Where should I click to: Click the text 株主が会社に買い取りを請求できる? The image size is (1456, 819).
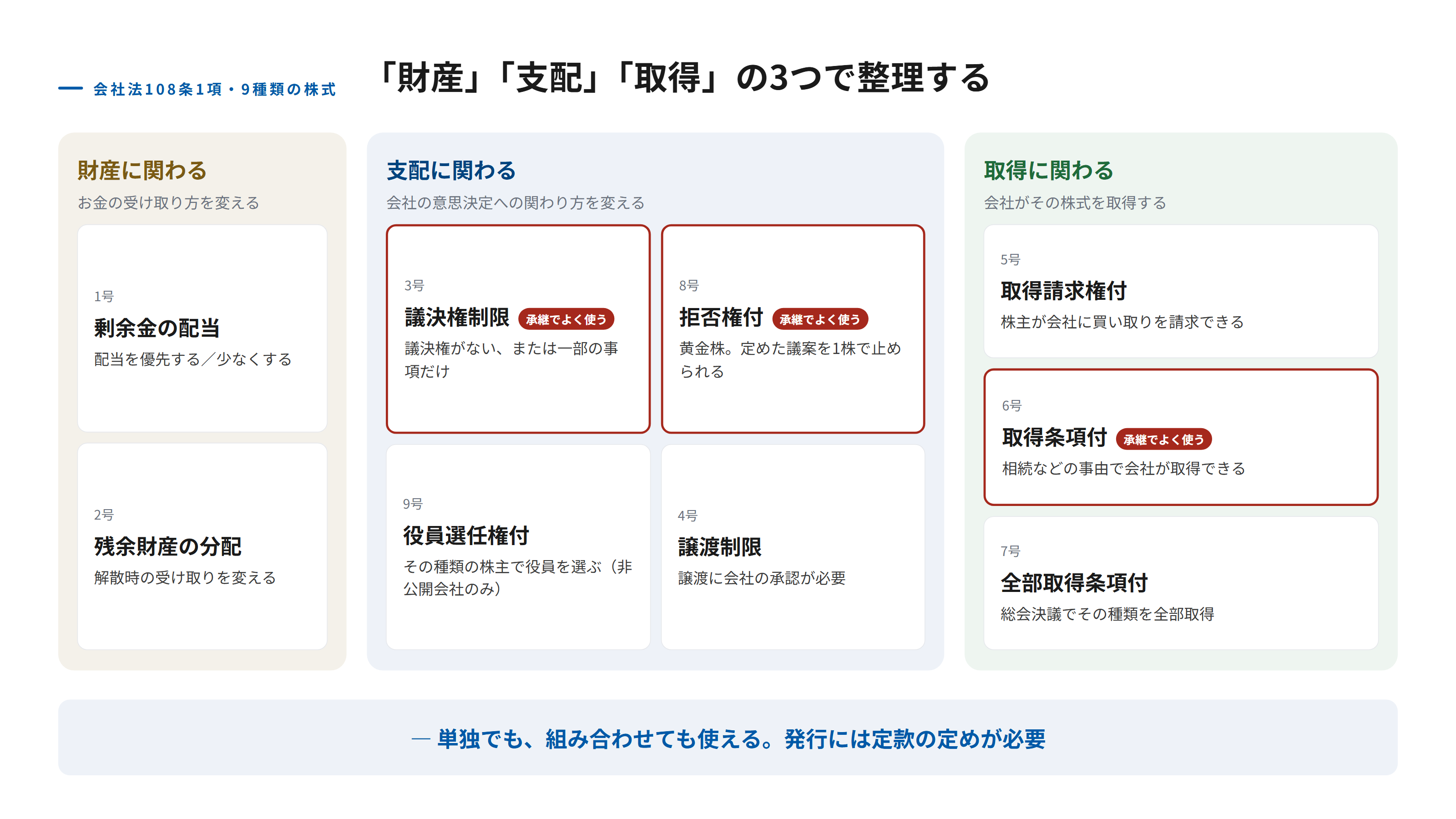(x=1122, y=322)
